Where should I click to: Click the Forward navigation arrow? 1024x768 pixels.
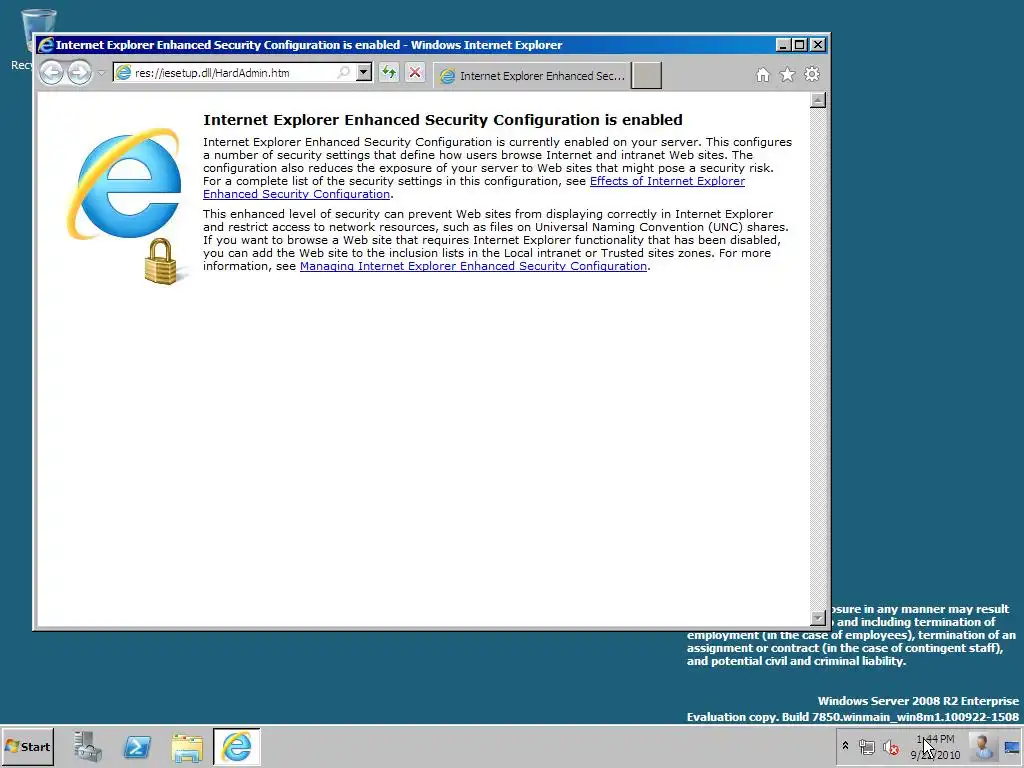[80, 72]
